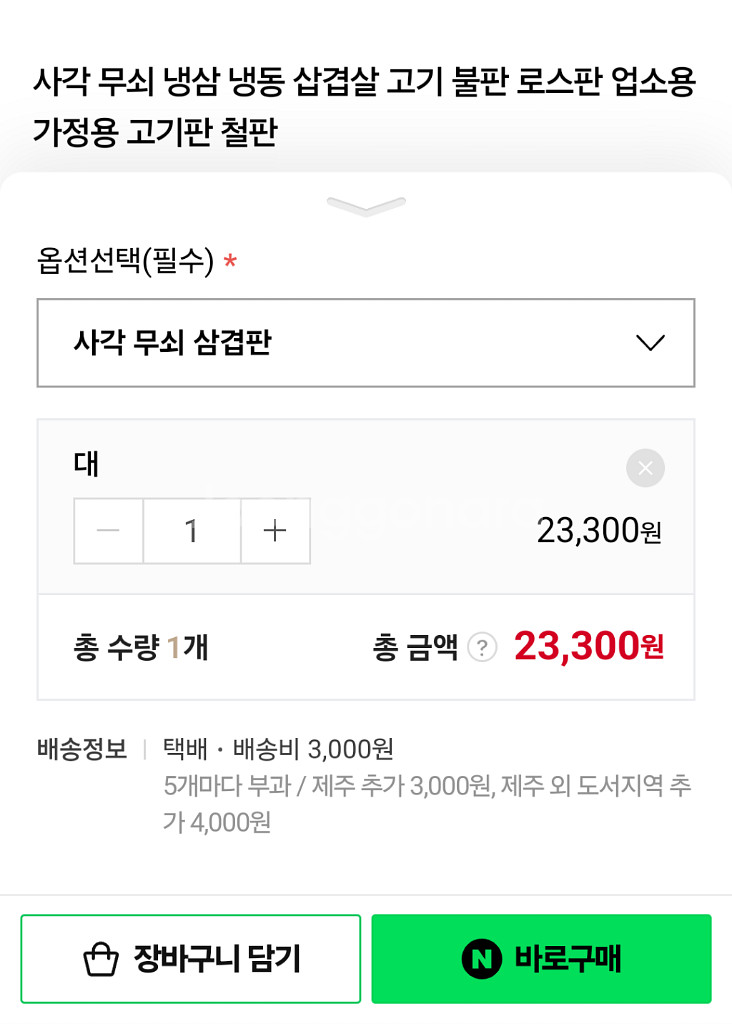The width and height of the screenshot is (732, 1024).
Task: Click the 배송정보 label
Action: point(82,749)
